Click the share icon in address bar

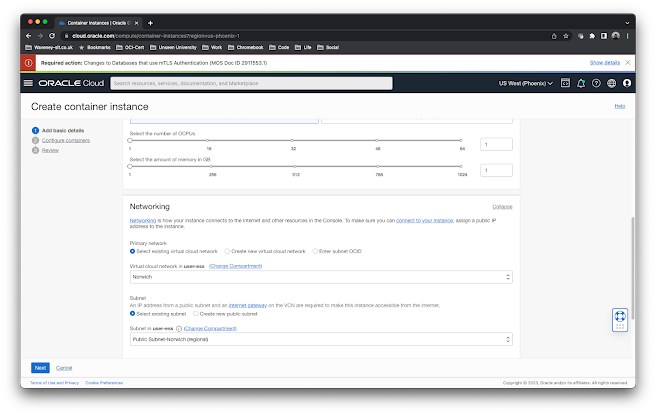(x=554, y=36)
